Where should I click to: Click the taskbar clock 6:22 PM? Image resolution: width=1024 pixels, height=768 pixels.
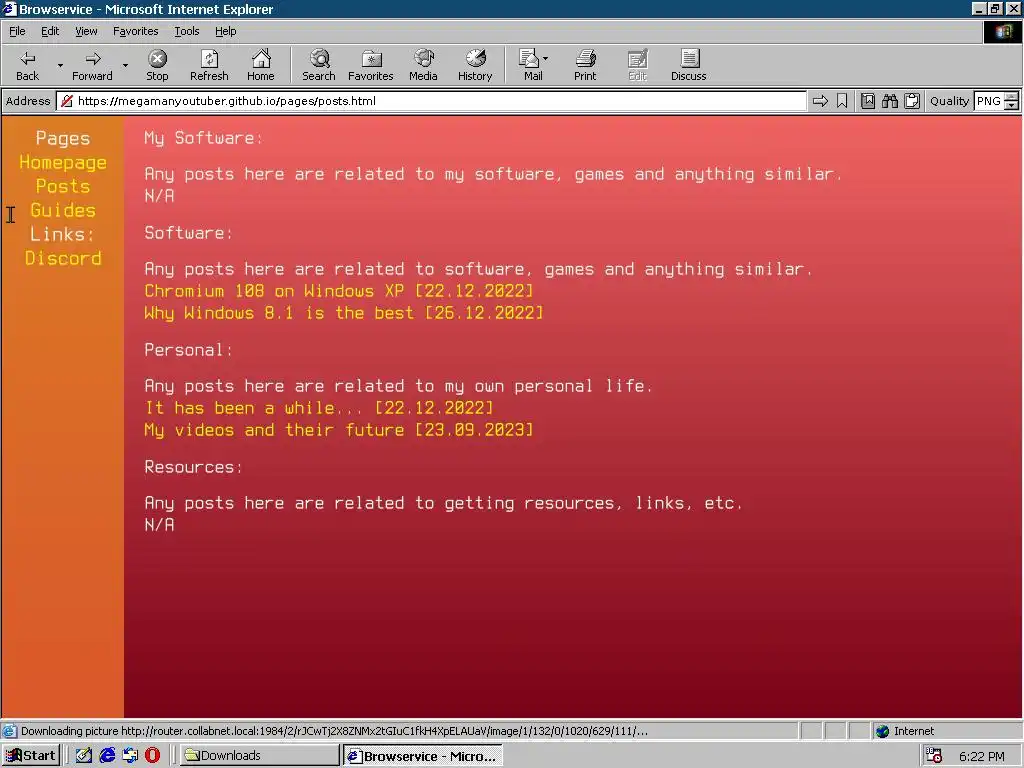click(982, 756)
